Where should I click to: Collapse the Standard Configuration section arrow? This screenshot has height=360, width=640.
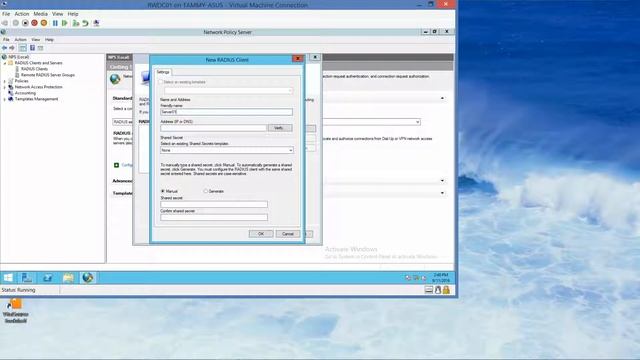click(x=442, y=98)
